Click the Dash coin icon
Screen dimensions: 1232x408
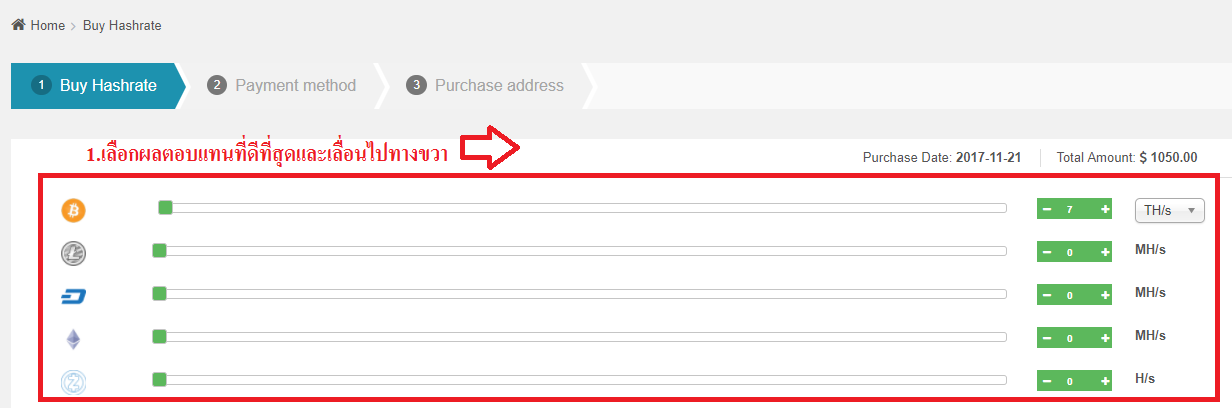[74, 296]
